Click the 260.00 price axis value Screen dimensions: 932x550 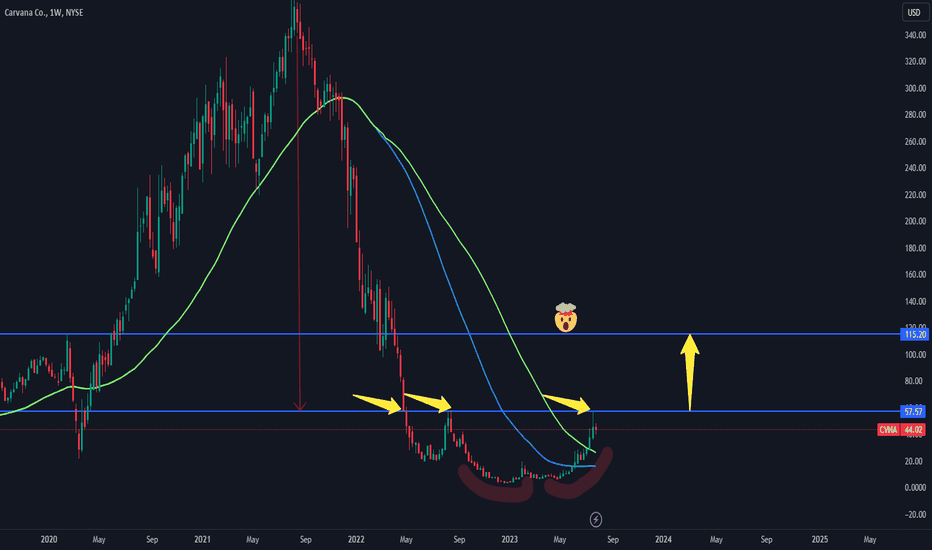915,142
